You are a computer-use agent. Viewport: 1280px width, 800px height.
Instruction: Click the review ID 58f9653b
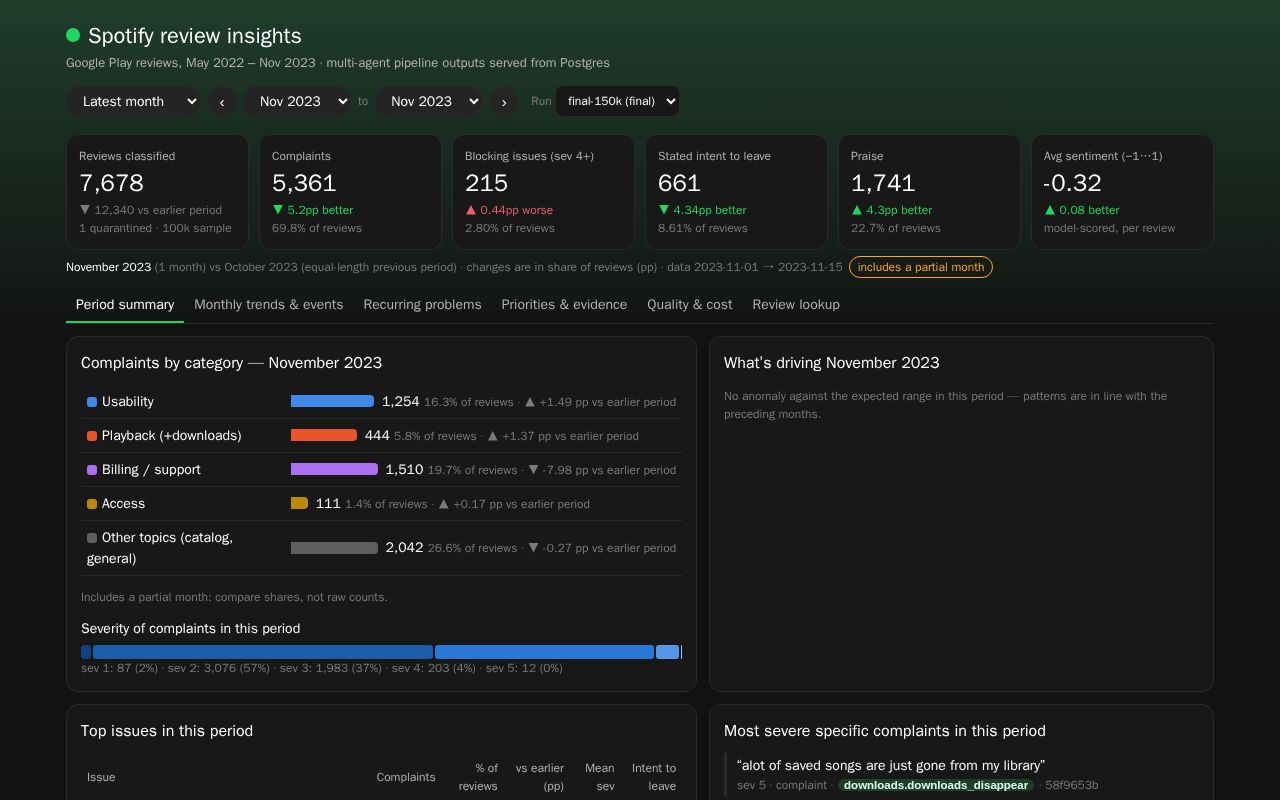click(1072, 785)
